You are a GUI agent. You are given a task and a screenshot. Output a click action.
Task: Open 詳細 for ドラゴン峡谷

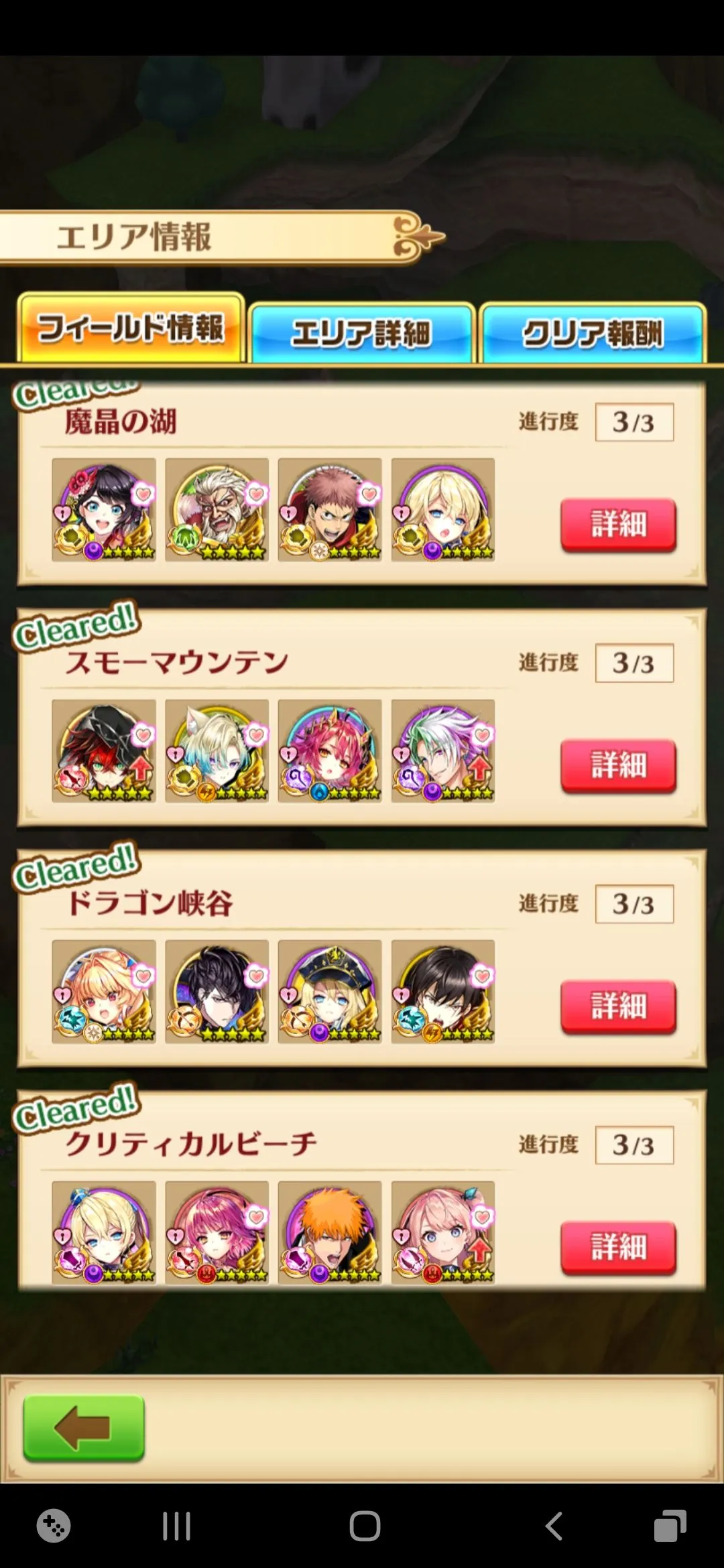[x=618, y=1007]
